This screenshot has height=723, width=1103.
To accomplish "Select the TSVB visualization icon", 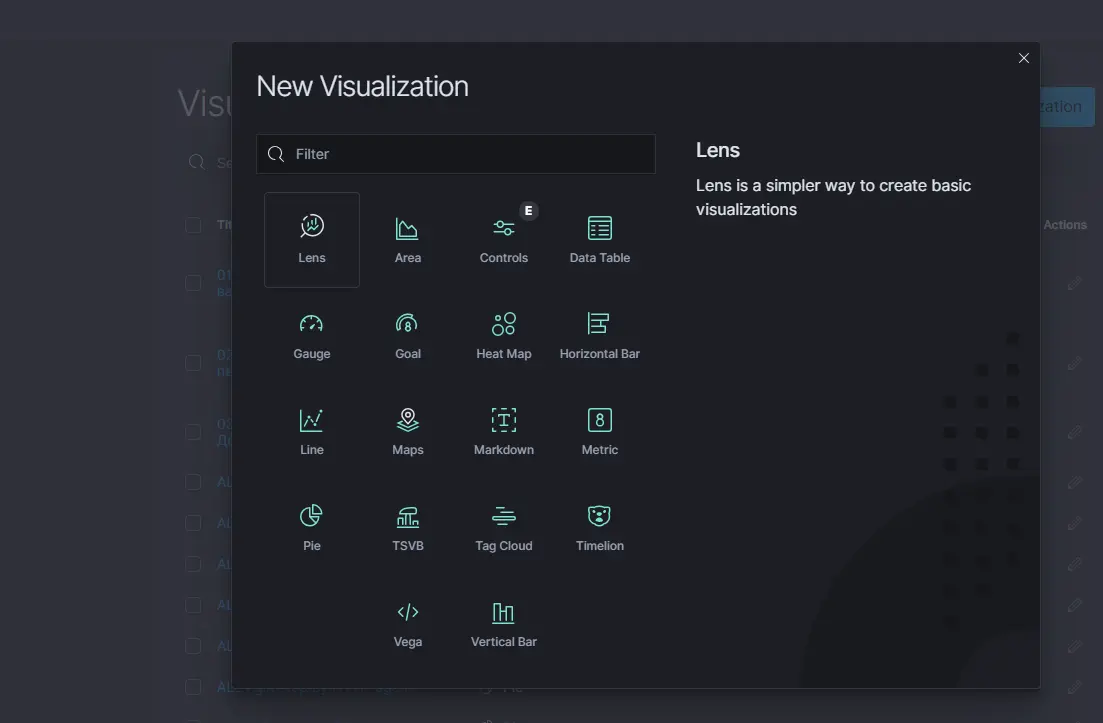I will 408,527.
